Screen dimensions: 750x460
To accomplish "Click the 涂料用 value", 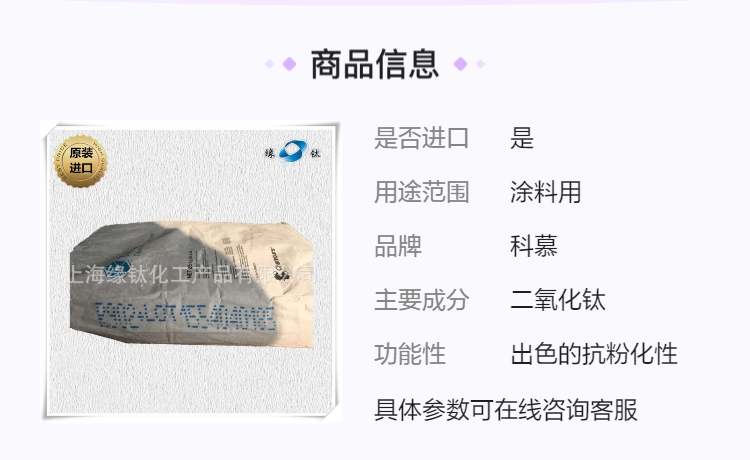I will pos(545,192).
